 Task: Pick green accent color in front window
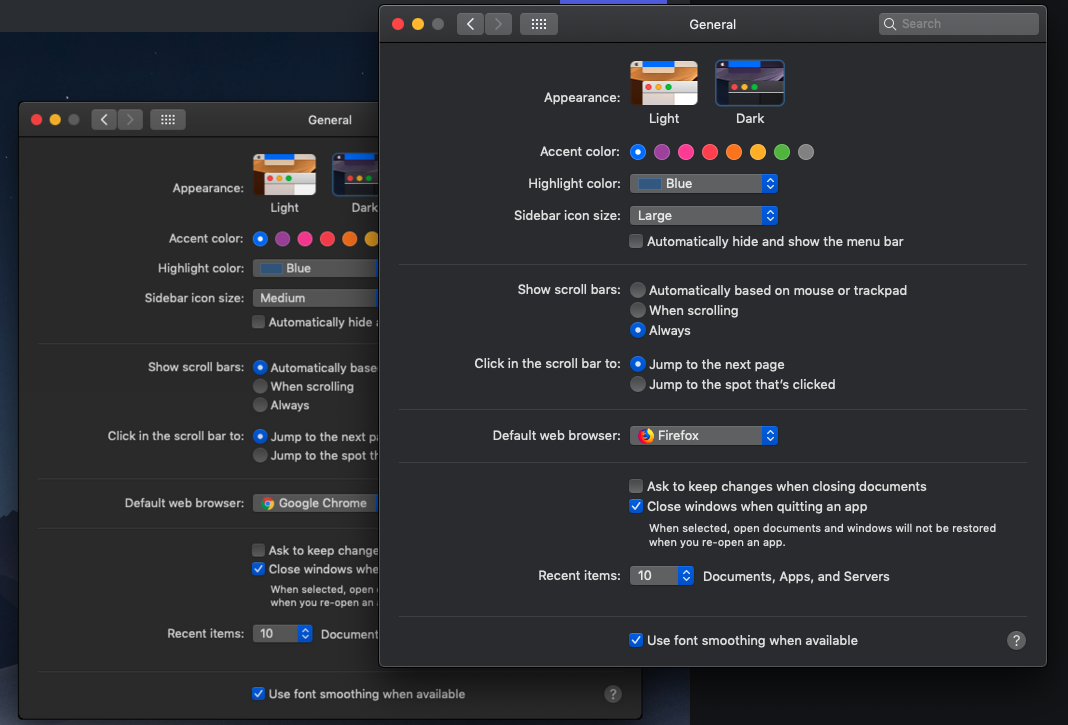point(782,152)
